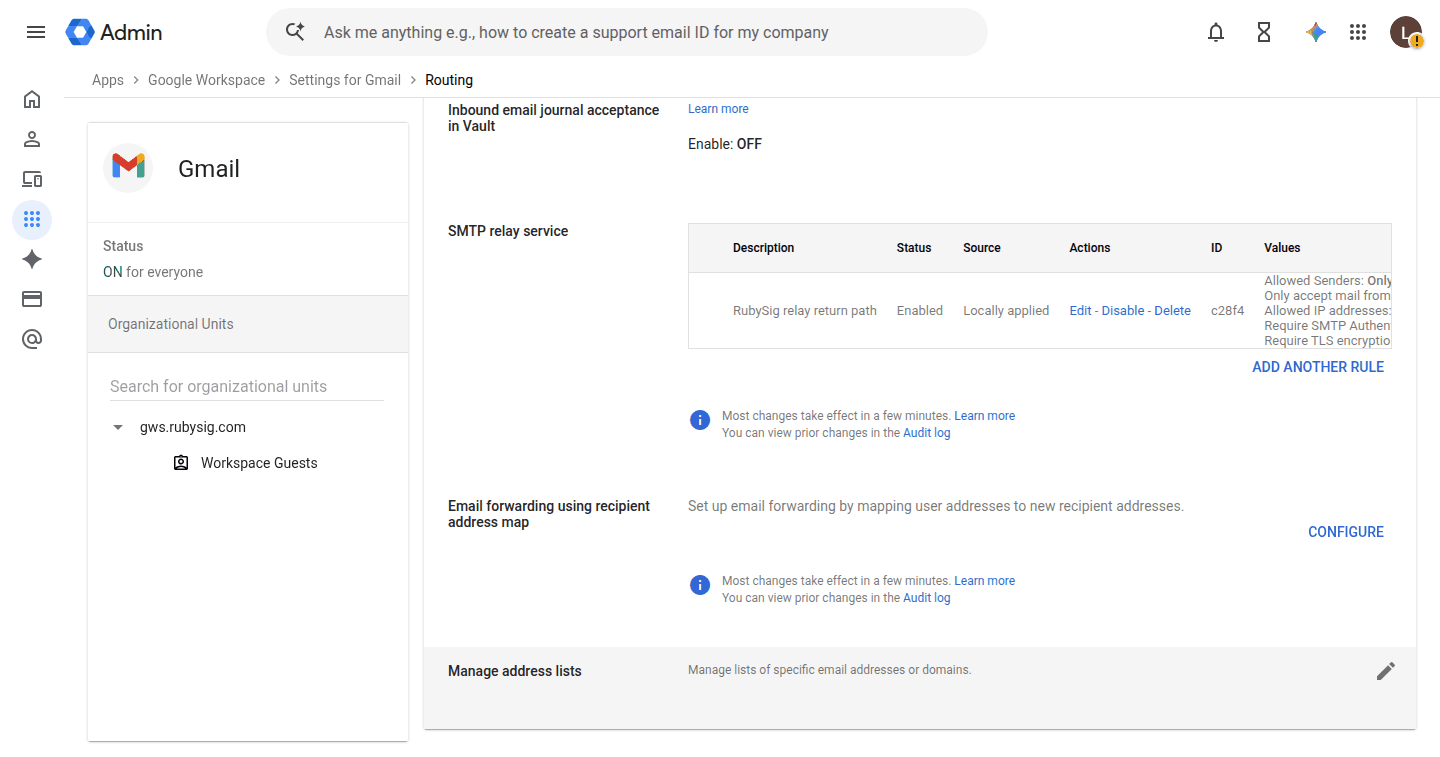This screenshot has height=757, width=1440.
Task: Focus the Ask me anything search field
Action: pos(627,32)
